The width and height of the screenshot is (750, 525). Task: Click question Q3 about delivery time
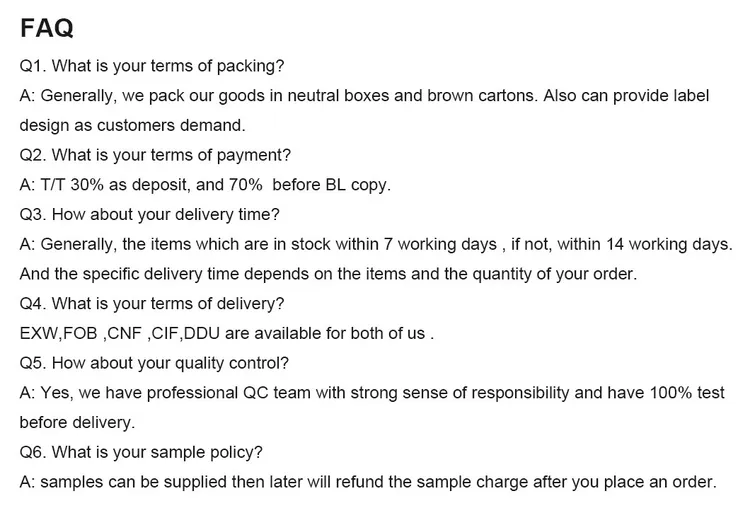[149, 215]
